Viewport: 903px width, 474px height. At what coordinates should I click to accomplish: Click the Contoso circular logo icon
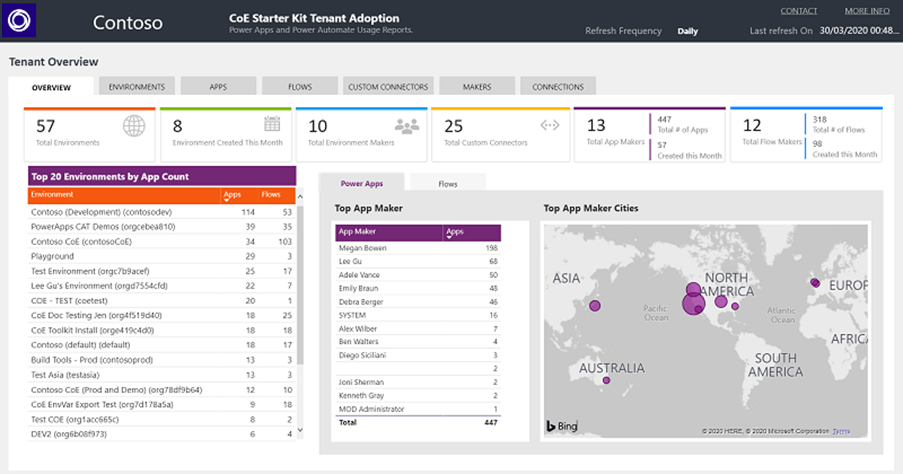pyautogui.click(x=21, y=20)
